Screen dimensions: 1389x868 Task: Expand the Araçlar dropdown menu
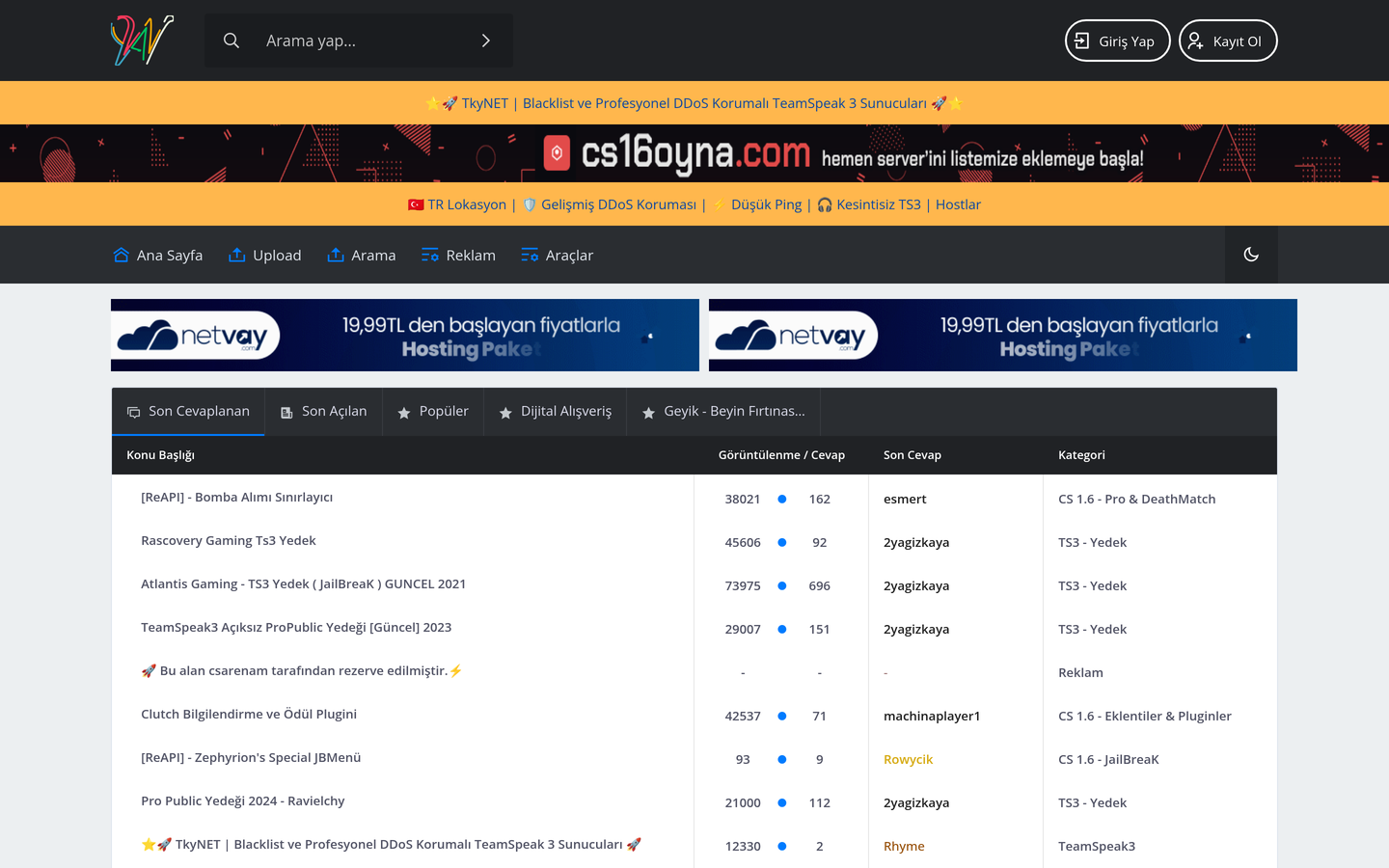pos(558,255)
